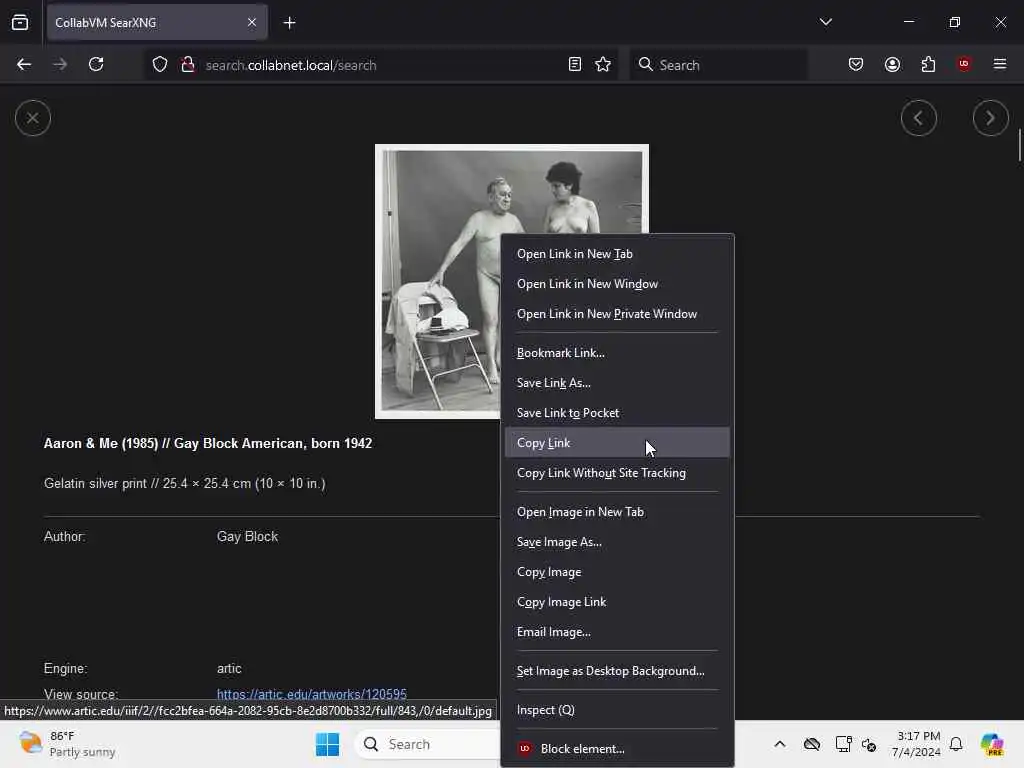Click Gelatin silver print description text
1024x768 pixels.
pos(185,483)
